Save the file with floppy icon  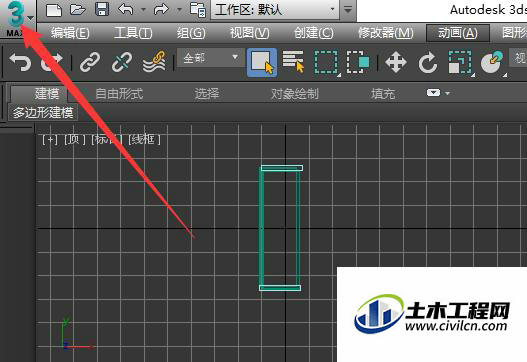click(102, 9)
